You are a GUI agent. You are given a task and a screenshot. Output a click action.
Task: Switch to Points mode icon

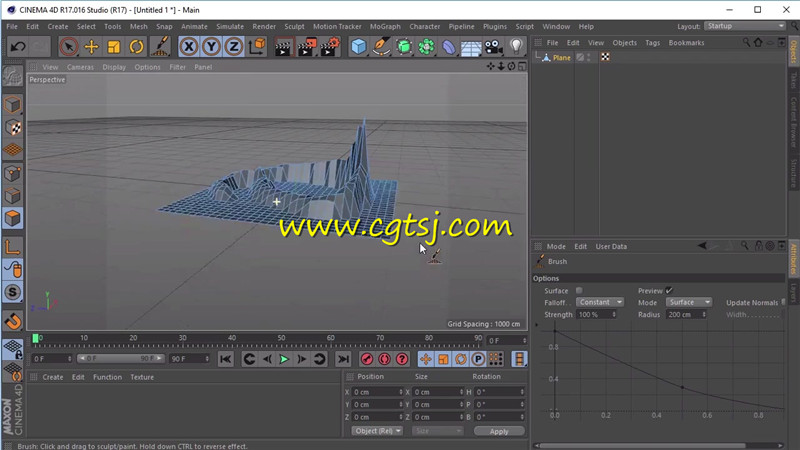(x=13, y=173)
